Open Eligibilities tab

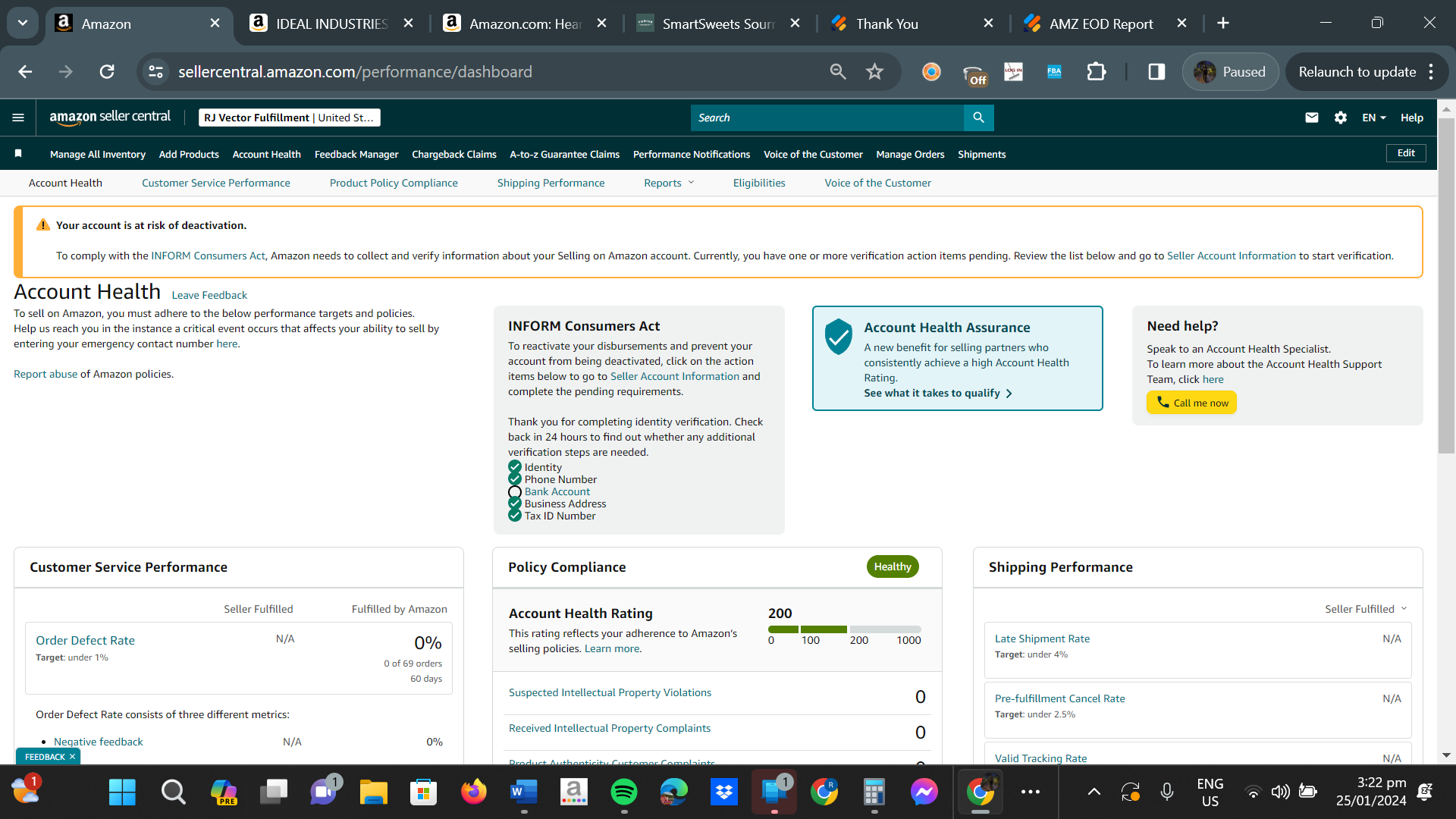[759, 183]
